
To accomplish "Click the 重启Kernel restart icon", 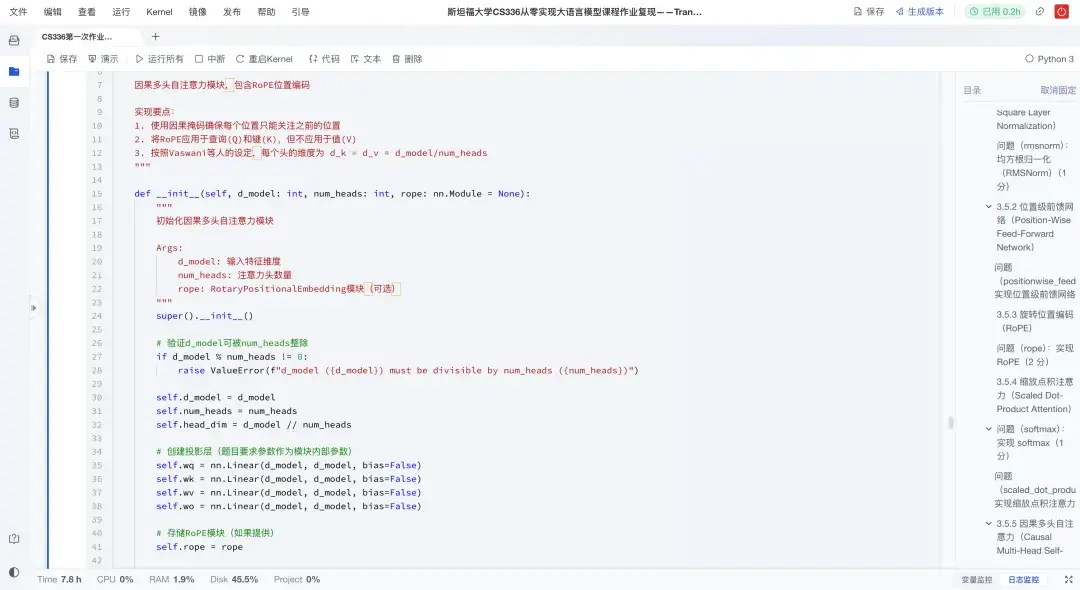I will pos(240,58).
